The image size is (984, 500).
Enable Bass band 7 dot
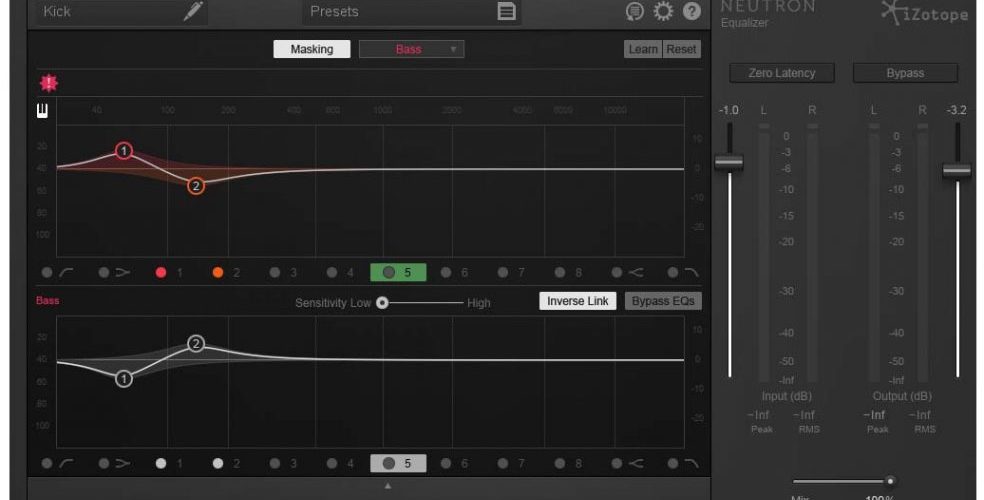[503, 464]
